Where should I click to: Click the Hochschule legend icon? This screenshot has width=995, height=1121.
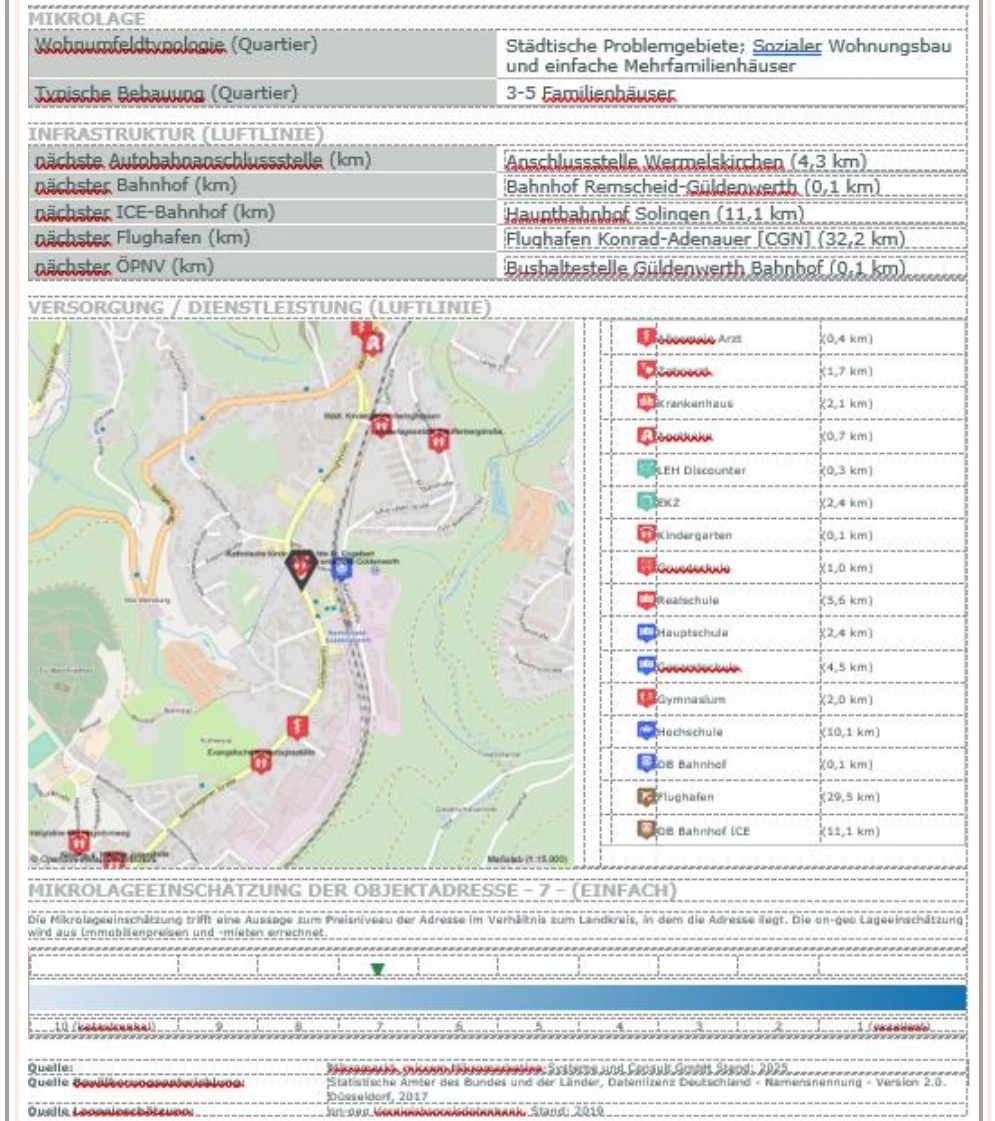coord(646,731)
